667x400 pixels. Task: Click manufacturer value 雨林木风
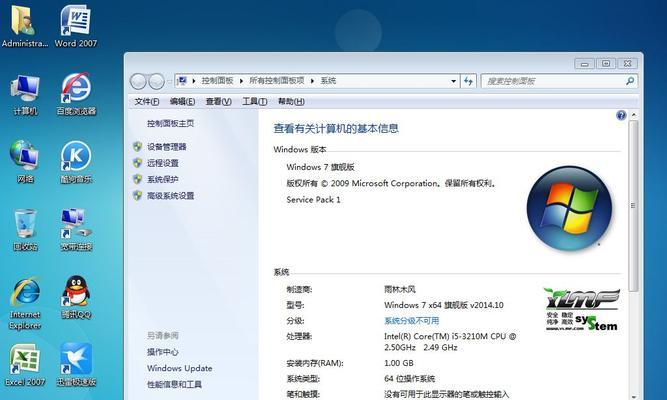coord(399,289)
